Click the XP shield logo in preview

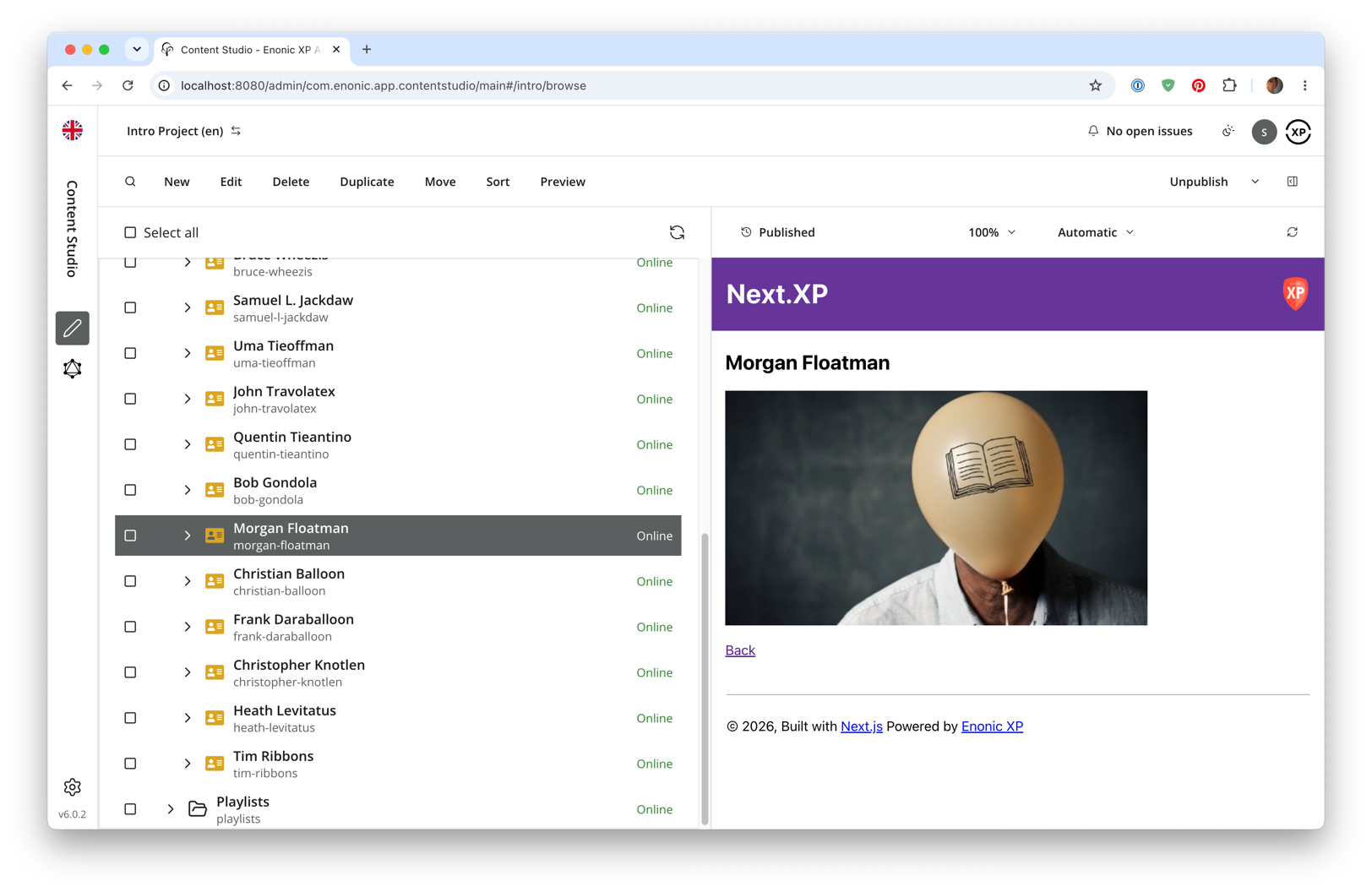coord(1295,294)
